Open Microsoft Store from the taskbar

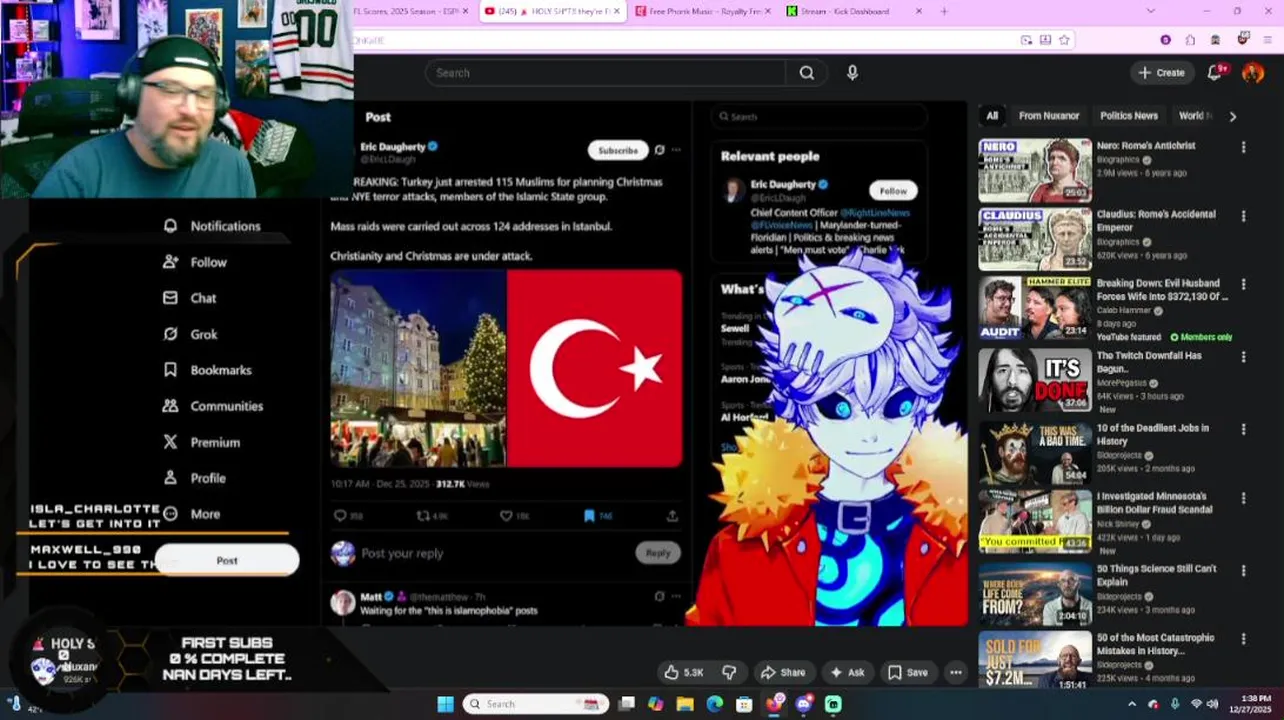point(744,704)
